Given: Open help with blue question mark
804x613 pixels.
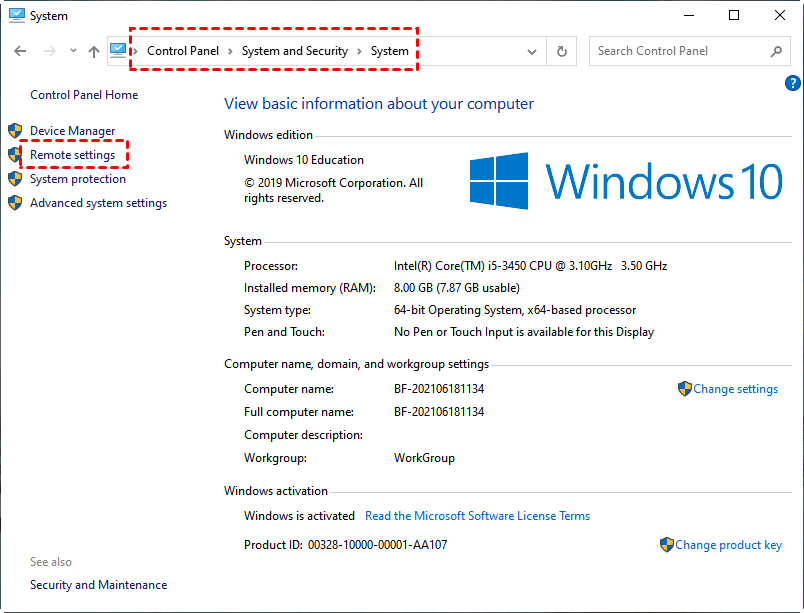Looking at the screenshot, I should pyautogui.click(x=792, y=83).
